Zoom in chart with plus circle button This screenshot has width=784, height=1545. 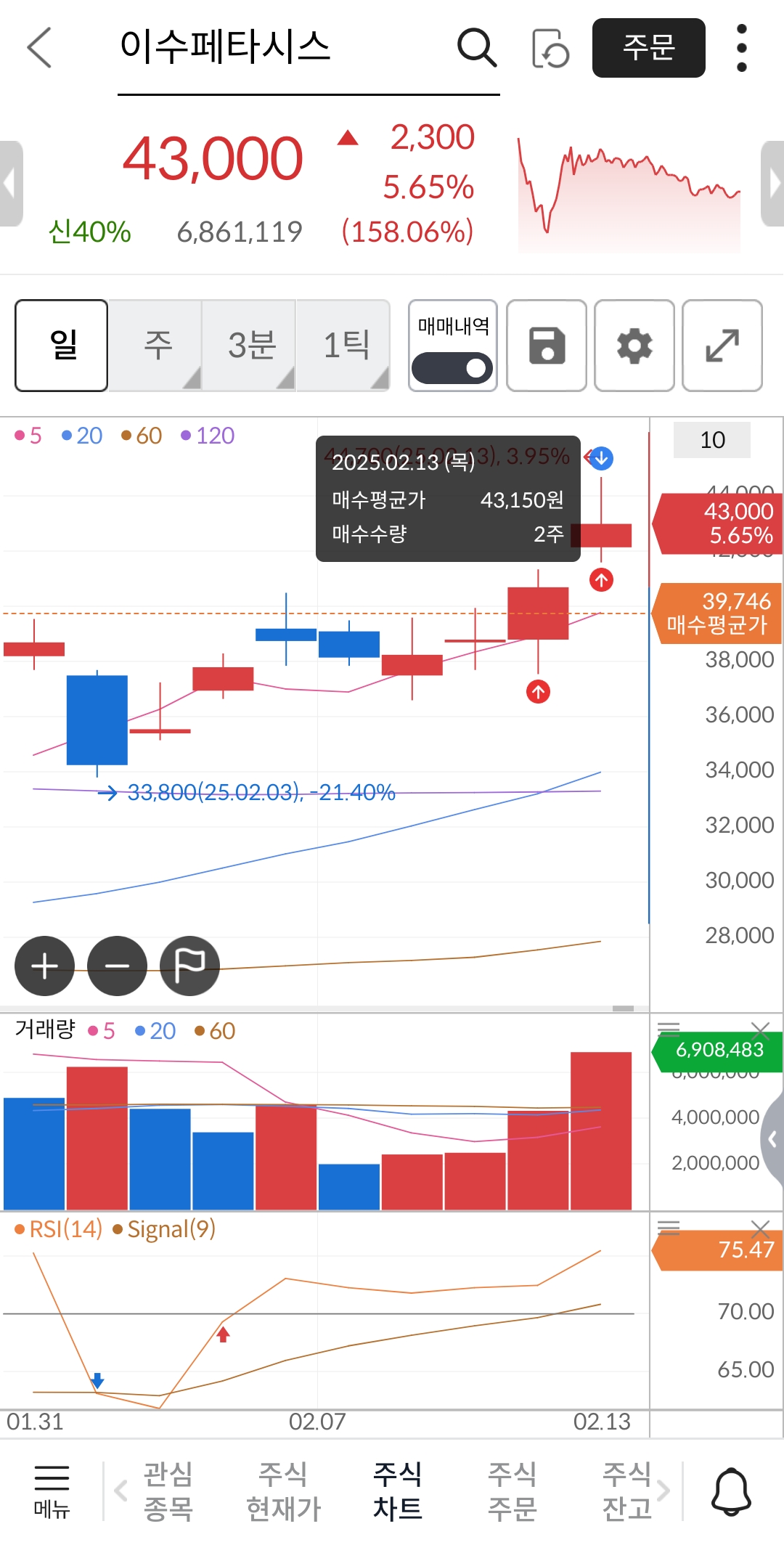[x=45, y=966]
